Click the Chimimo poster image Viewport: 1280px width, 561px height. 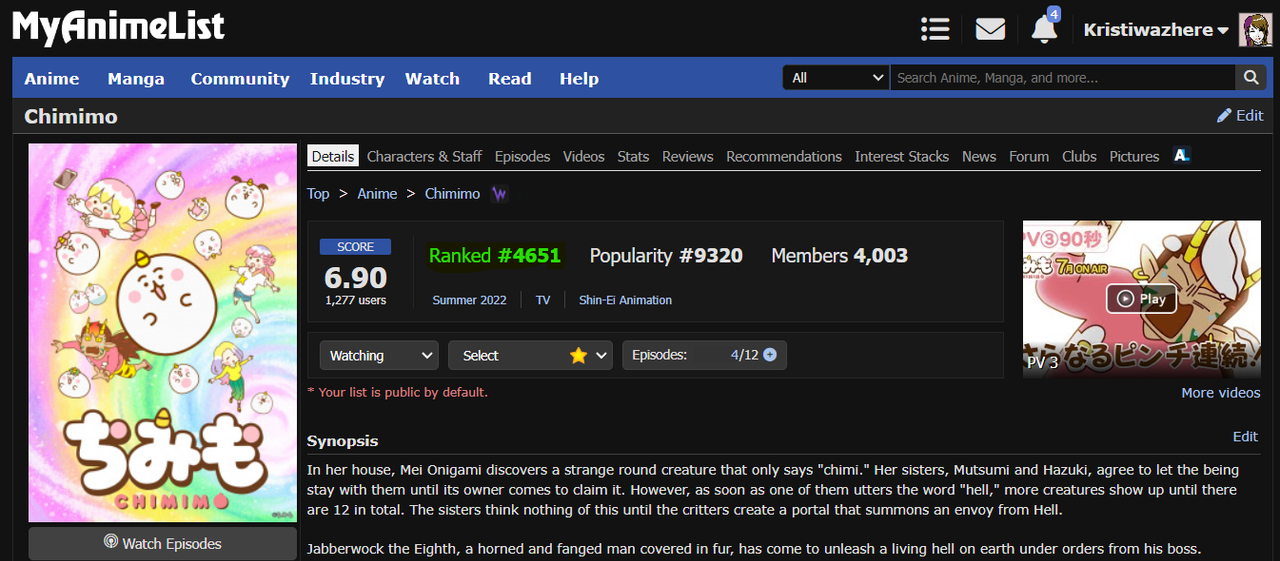163,333
